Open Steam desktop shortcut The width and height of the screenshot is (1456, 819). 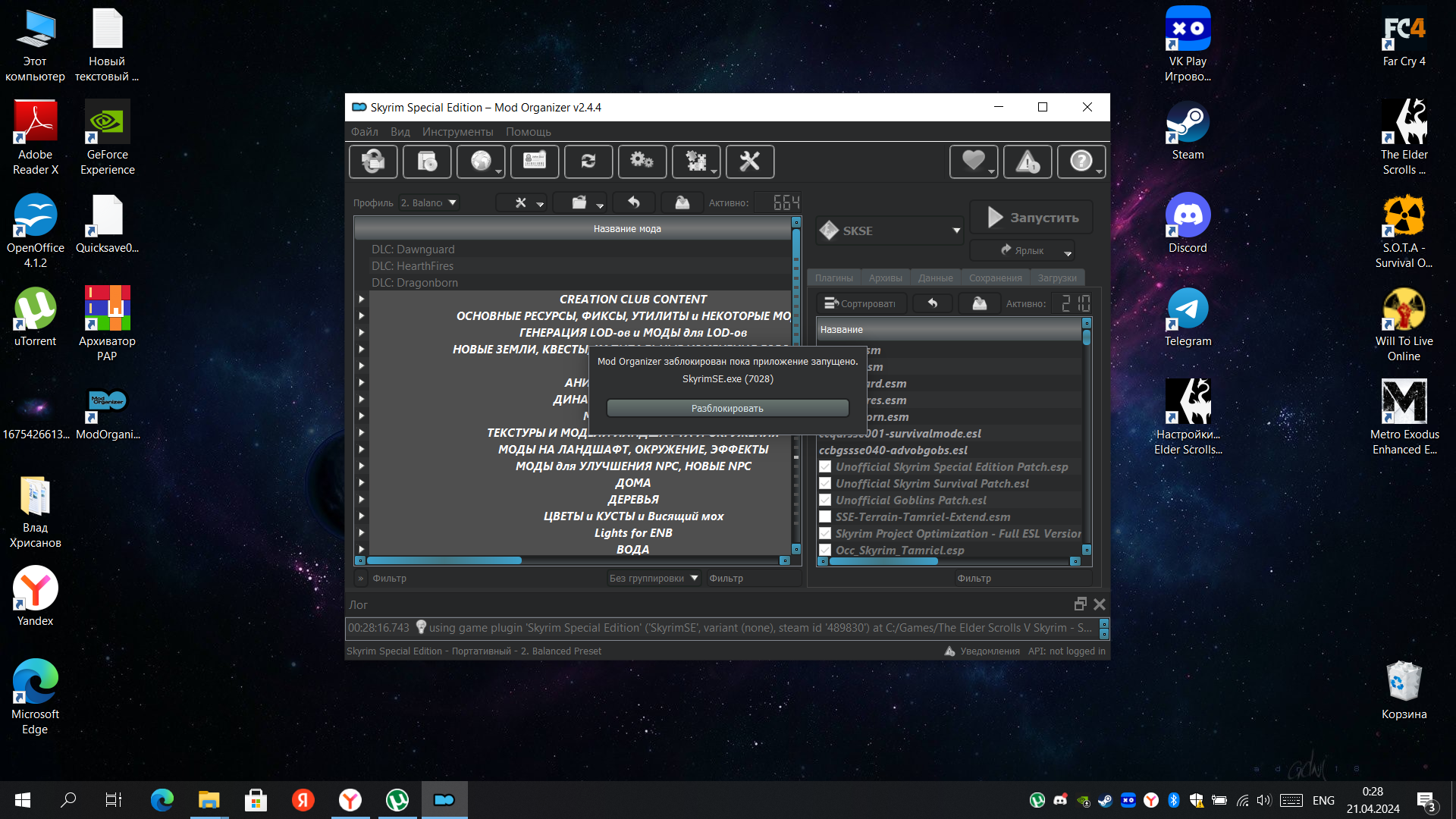pos(1188,130)
